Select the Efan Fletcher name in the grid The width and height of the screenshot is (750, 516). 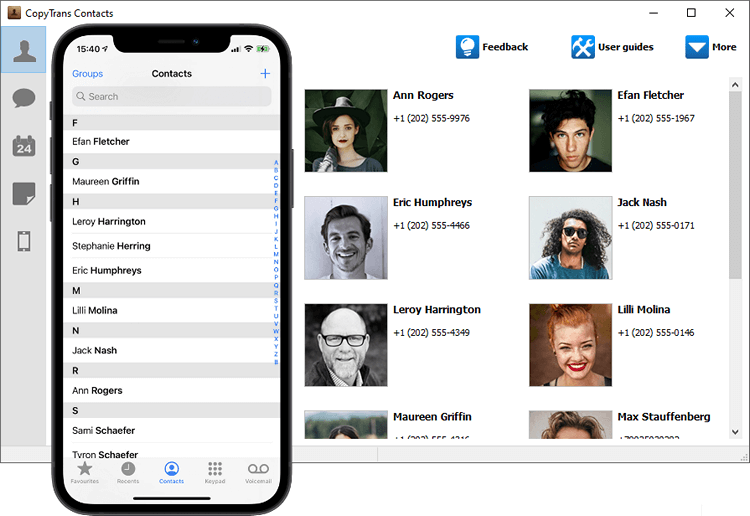[x=651, y=95]
